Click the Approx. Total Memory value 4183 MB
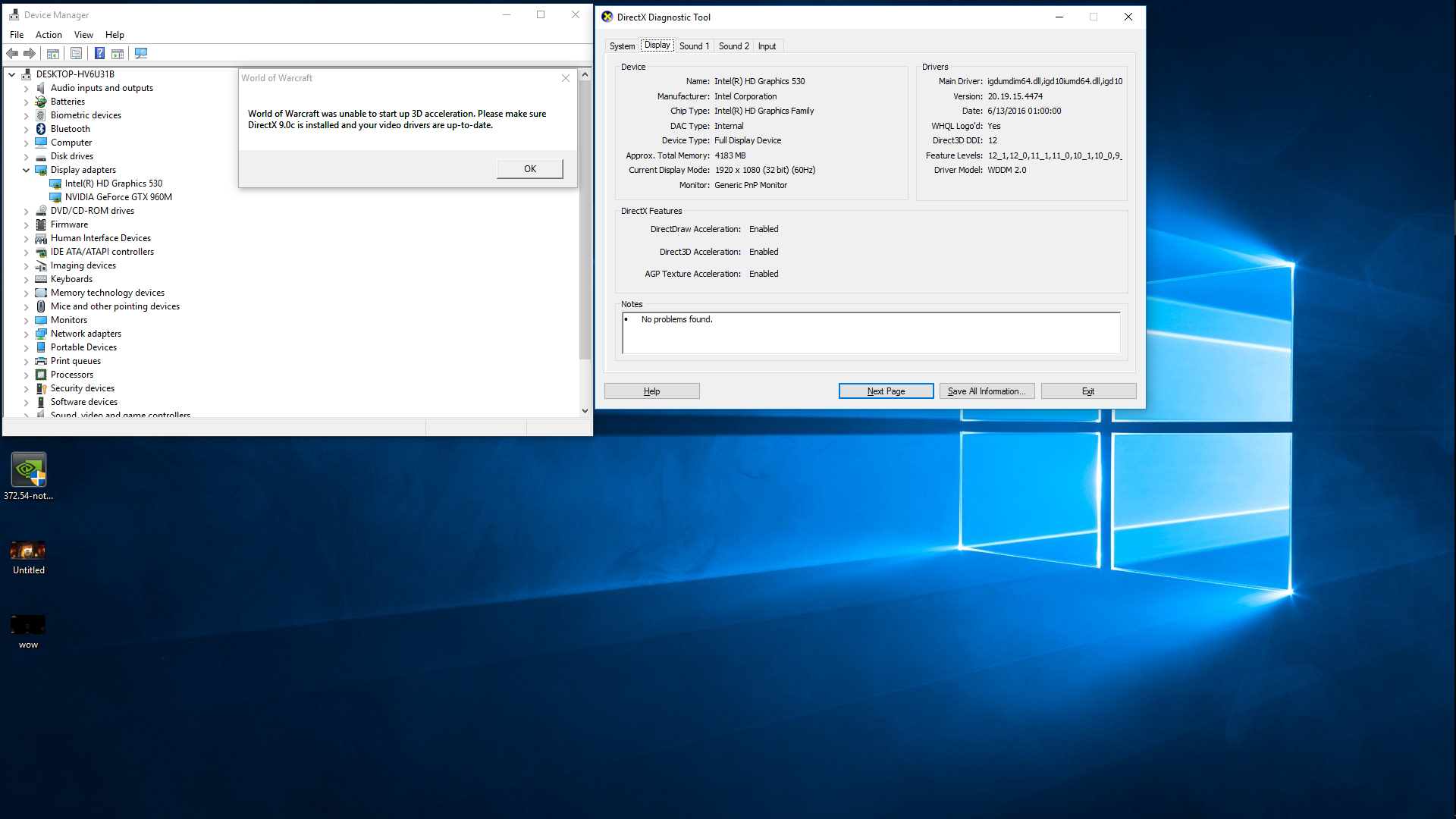This screenshot has height=819, width=1456. pyautogui.click(x=730, y=155)
